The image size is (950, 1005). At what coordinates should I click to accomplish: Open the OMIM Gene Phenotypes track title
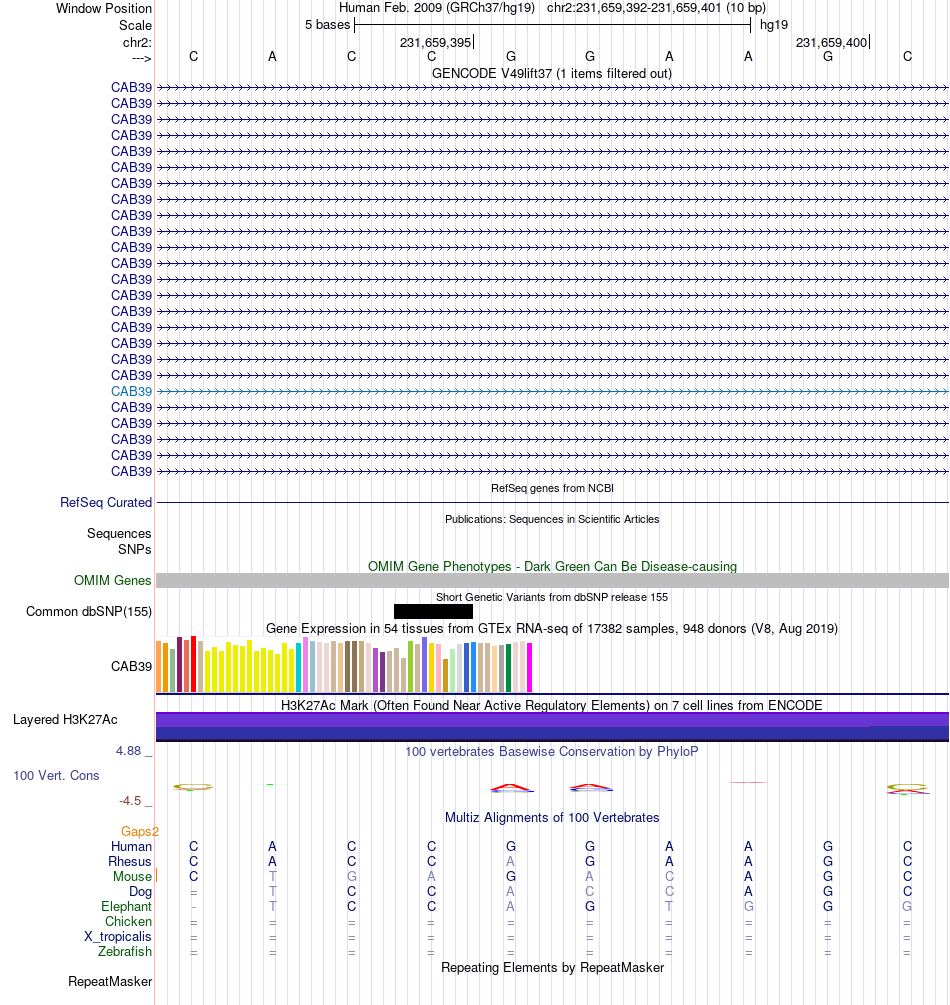[552, 567]
